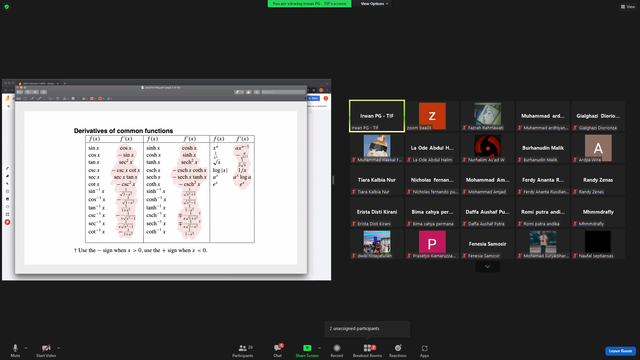Select La Ode Abdul Halim's tile
This screenshot has height=360, width=640.
[x=432, y=148]
